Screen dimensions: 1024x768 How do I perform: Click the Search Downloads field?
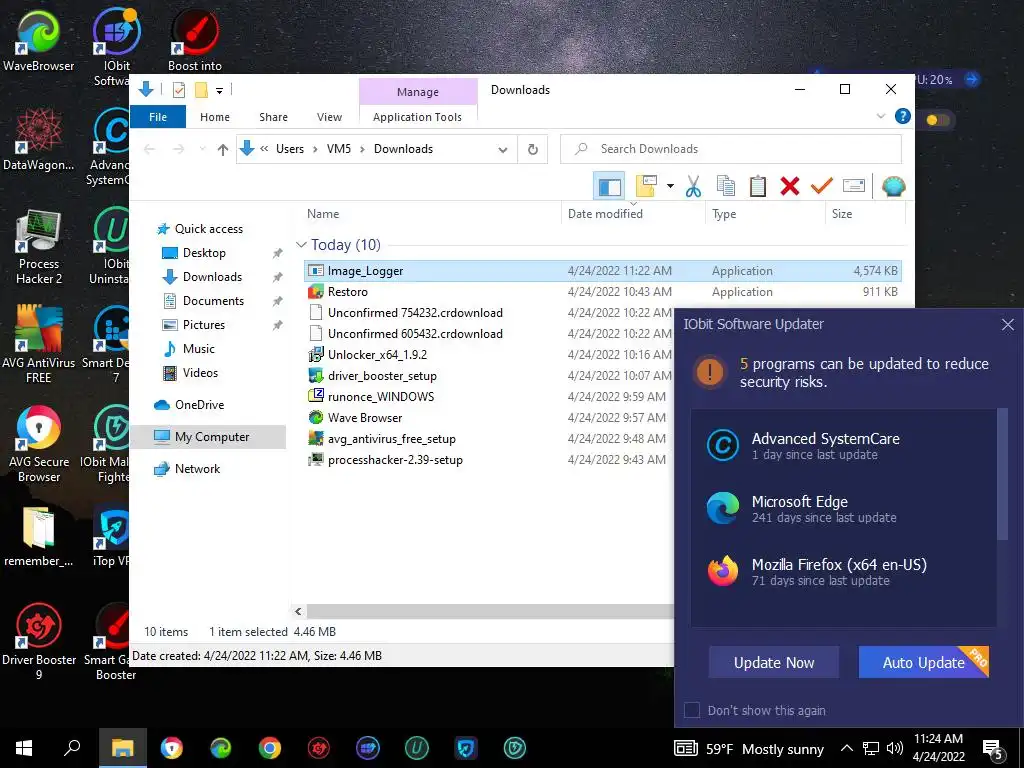[x=731, y=149]
